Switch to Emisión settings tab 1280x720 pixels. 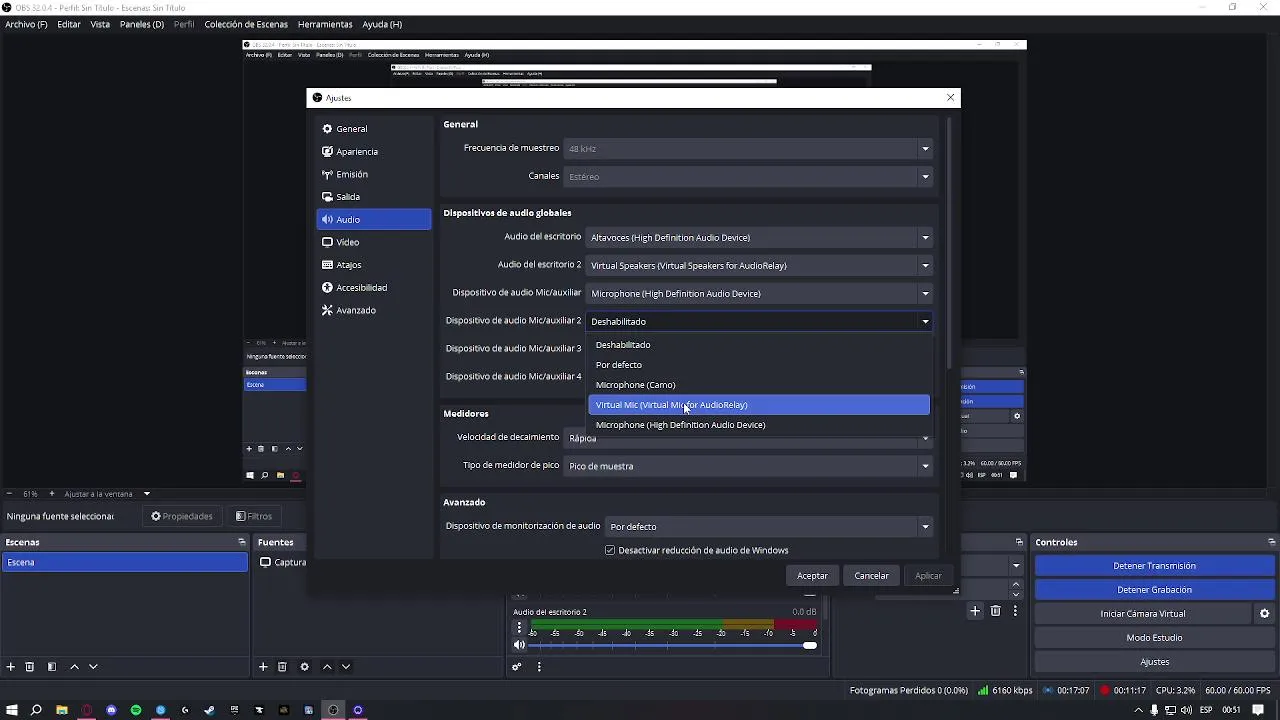(x=374, y=174)
